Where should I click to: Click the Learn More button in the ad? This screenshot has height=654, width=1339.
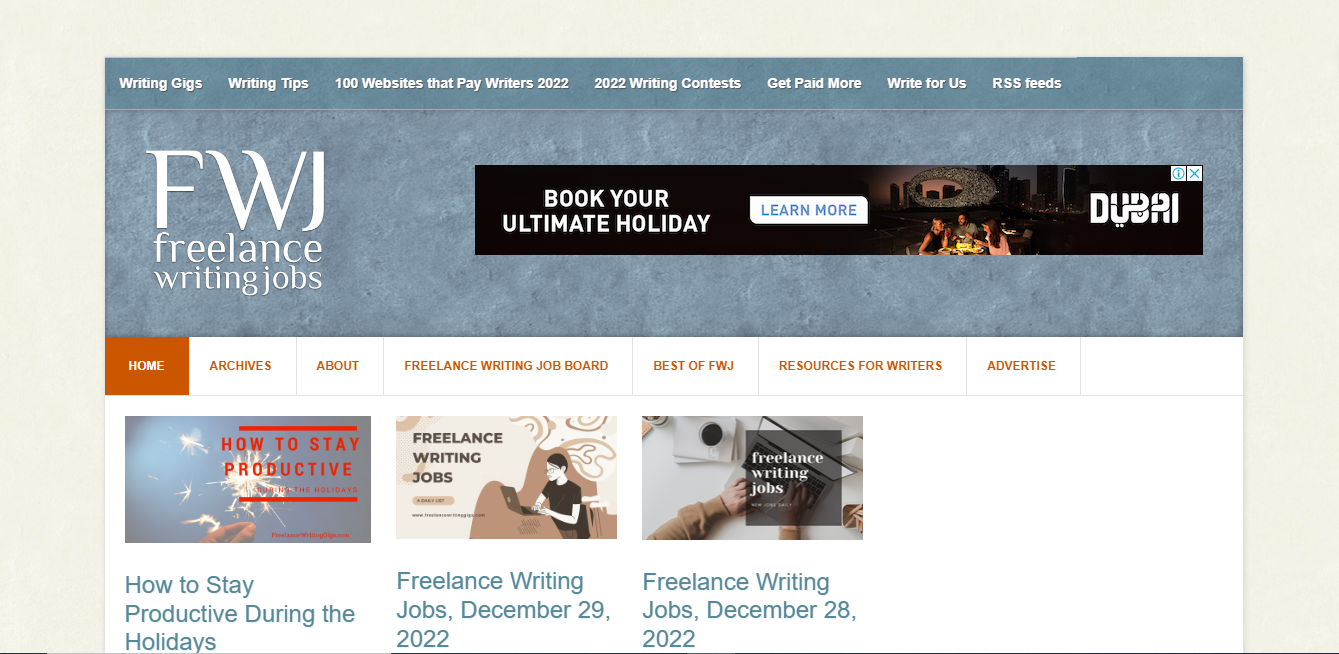point(808,210)
